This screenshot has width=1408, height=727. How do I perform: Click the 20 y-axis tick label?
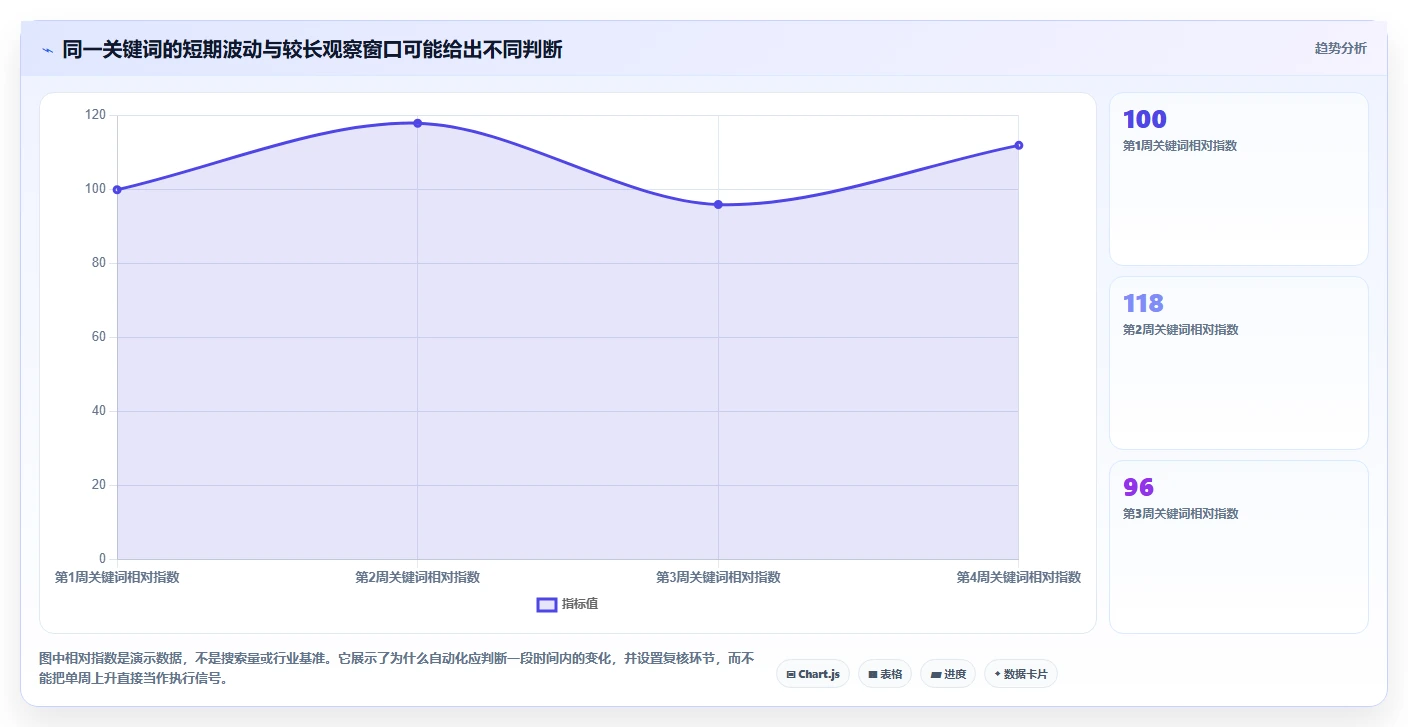click(99, 485)
